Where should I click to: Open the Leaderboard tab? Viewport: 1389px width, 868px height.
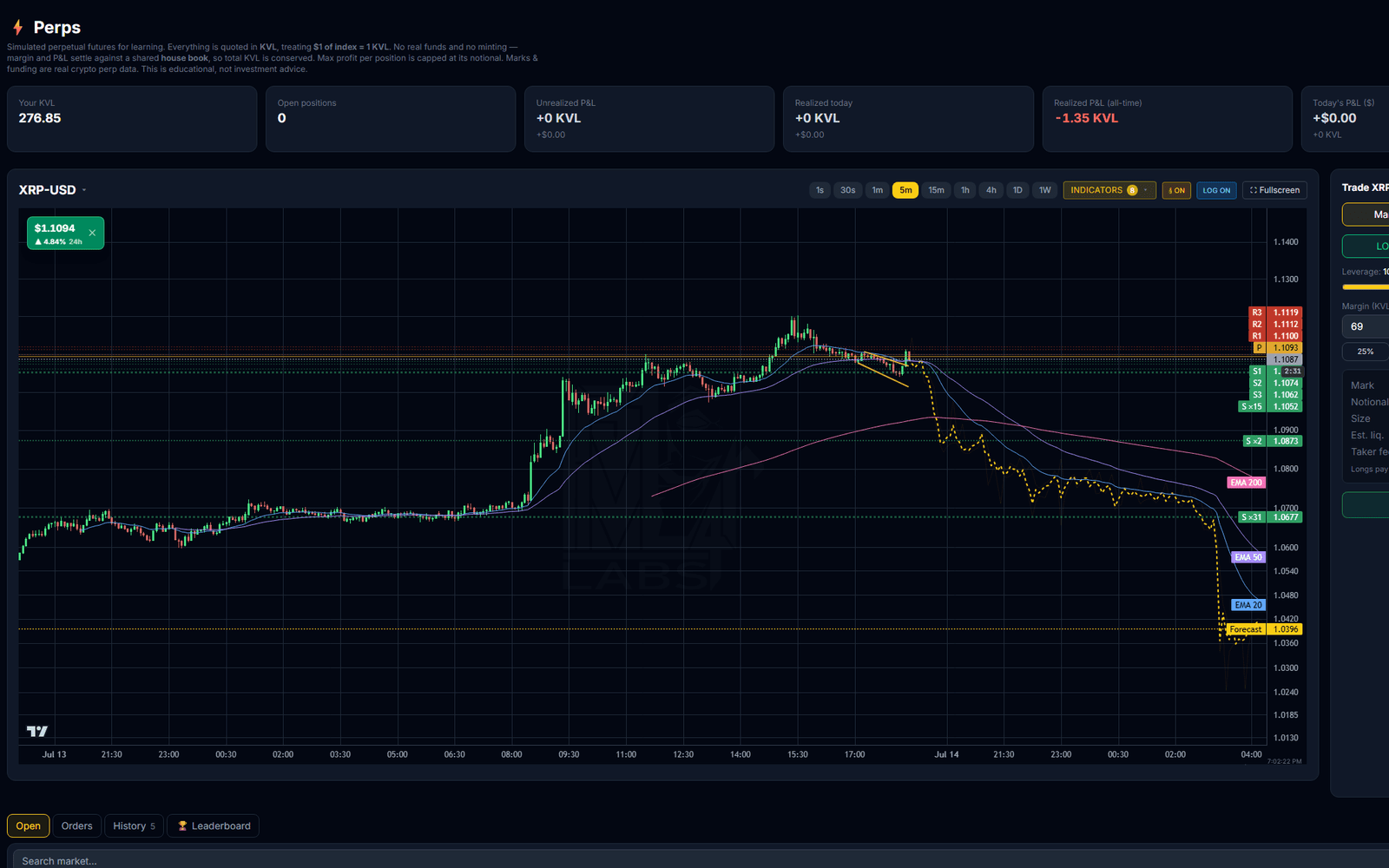point(214,826)
